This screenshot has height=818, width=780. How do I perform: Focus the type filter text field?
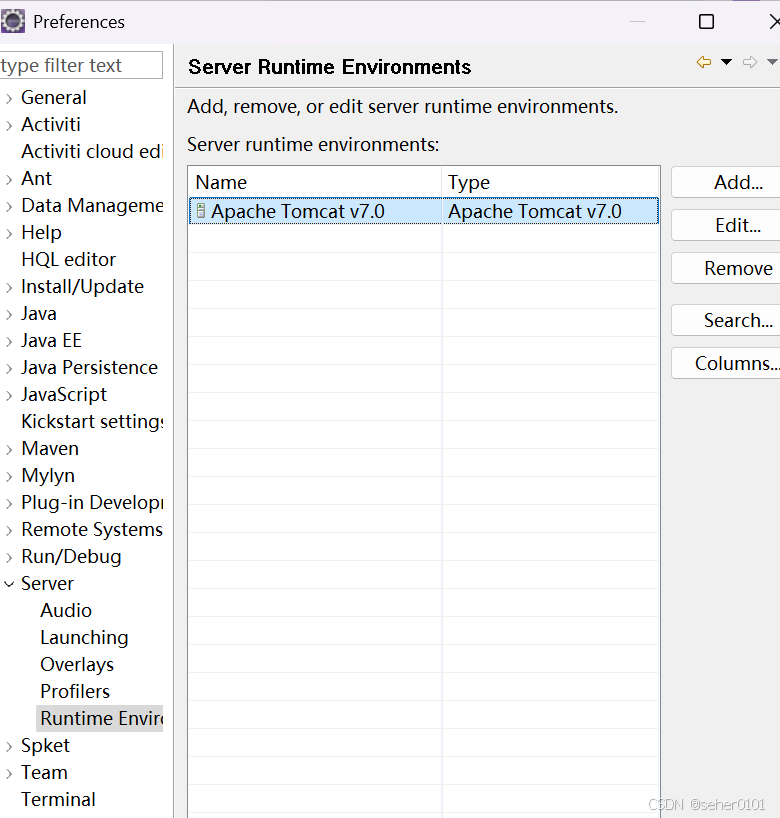[81, 65]
